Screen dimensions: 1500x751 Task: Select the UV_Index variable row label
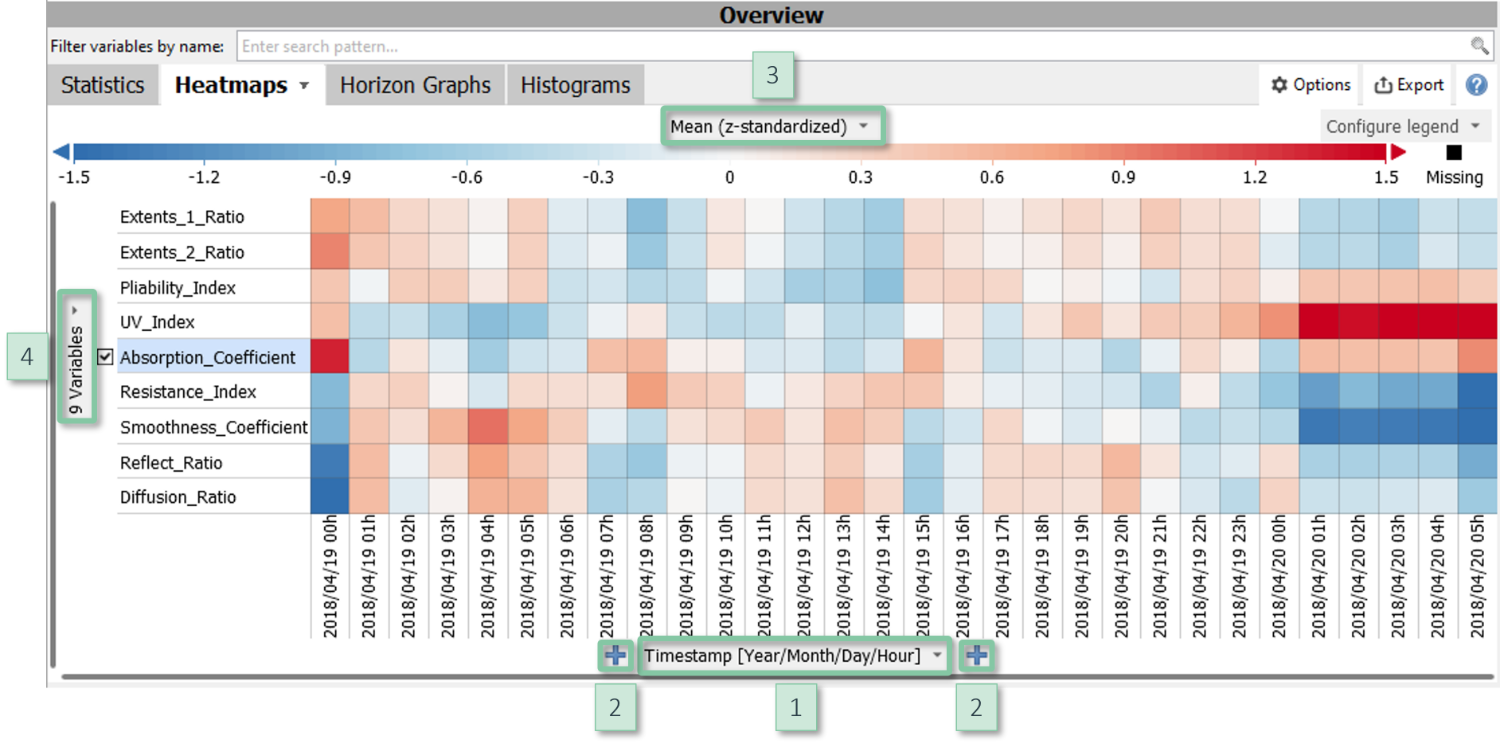point(157,322)
